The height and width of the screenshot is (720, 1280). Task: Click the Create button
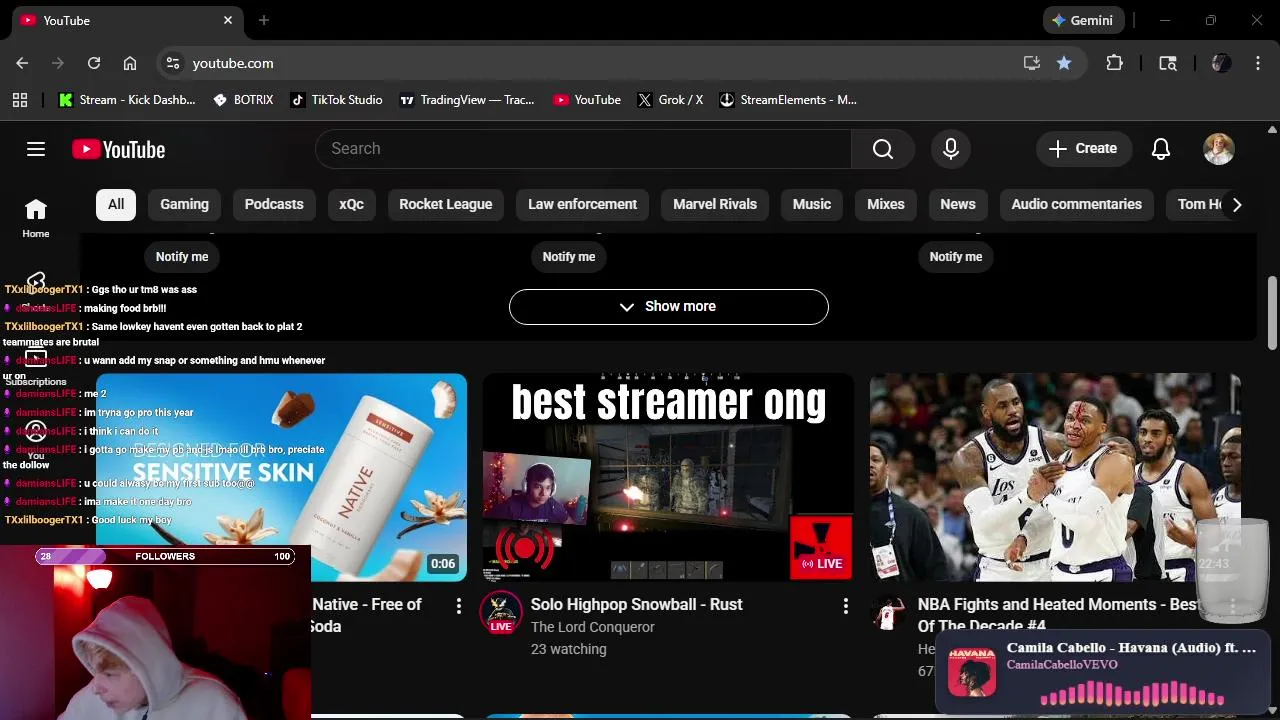1084,149
